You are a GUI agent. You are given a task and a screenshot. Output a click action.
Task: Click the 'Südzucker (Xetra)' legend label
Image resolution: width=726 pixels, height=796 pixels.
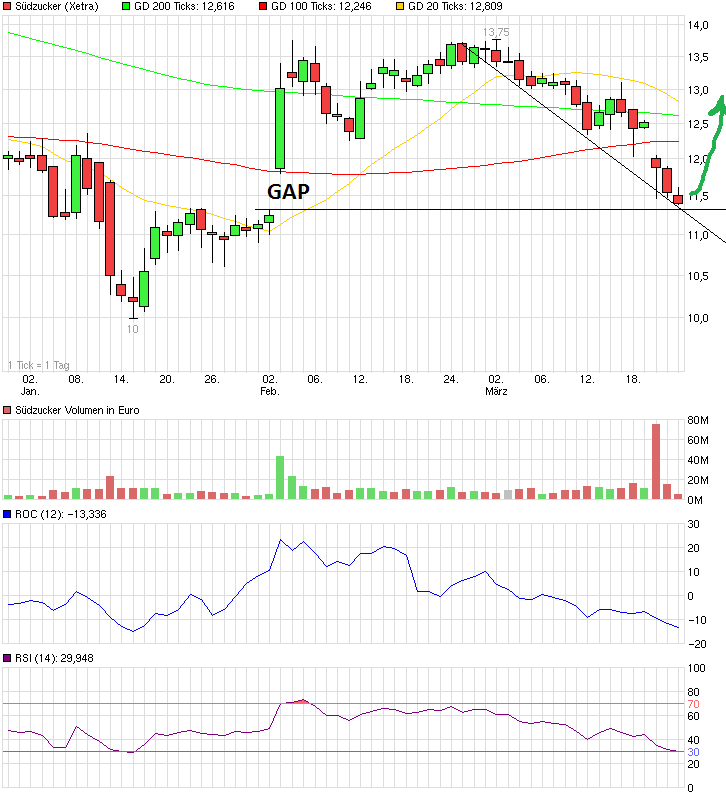coord(57,6)
